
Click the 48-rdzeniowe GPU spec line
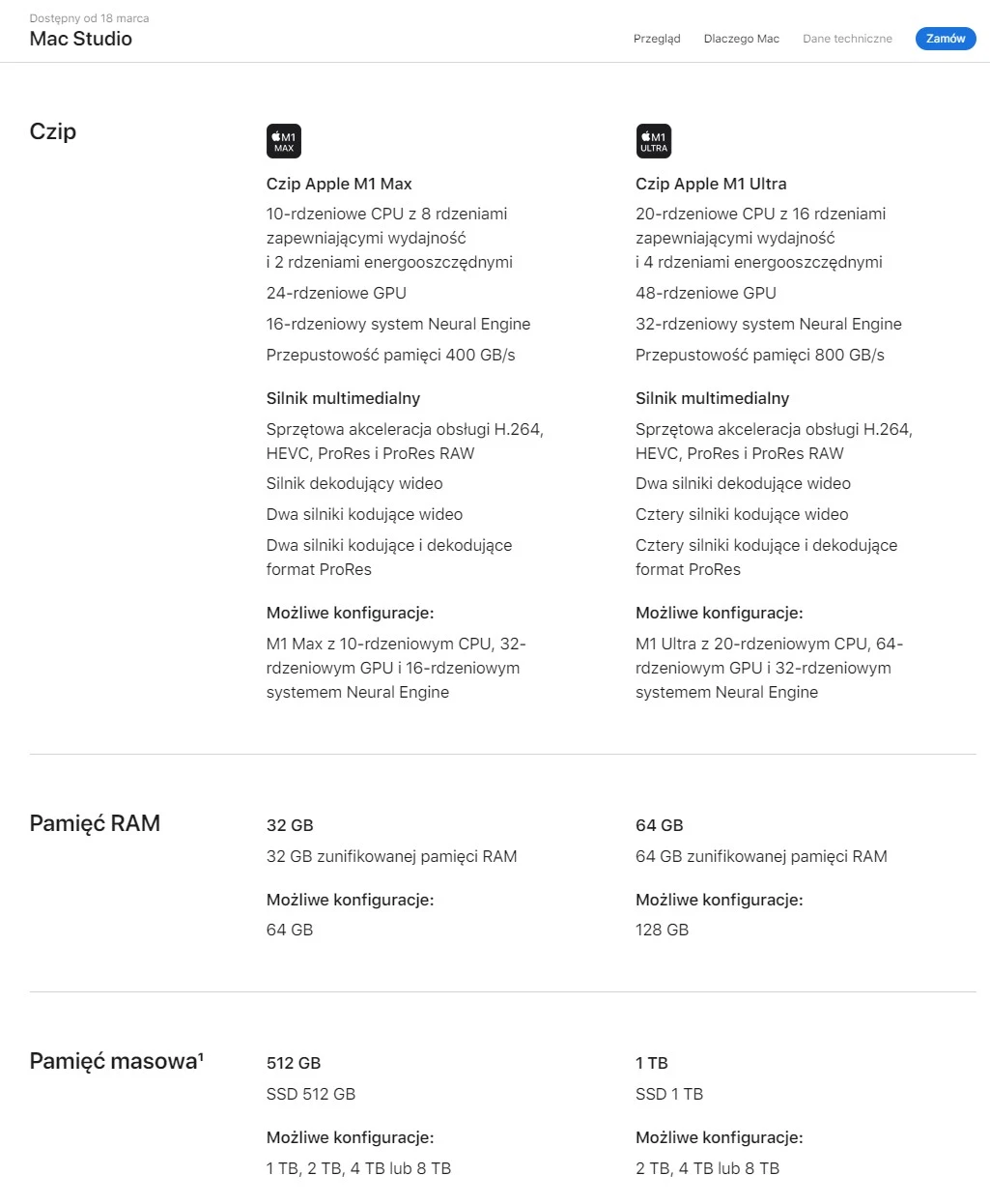(706, 293)
